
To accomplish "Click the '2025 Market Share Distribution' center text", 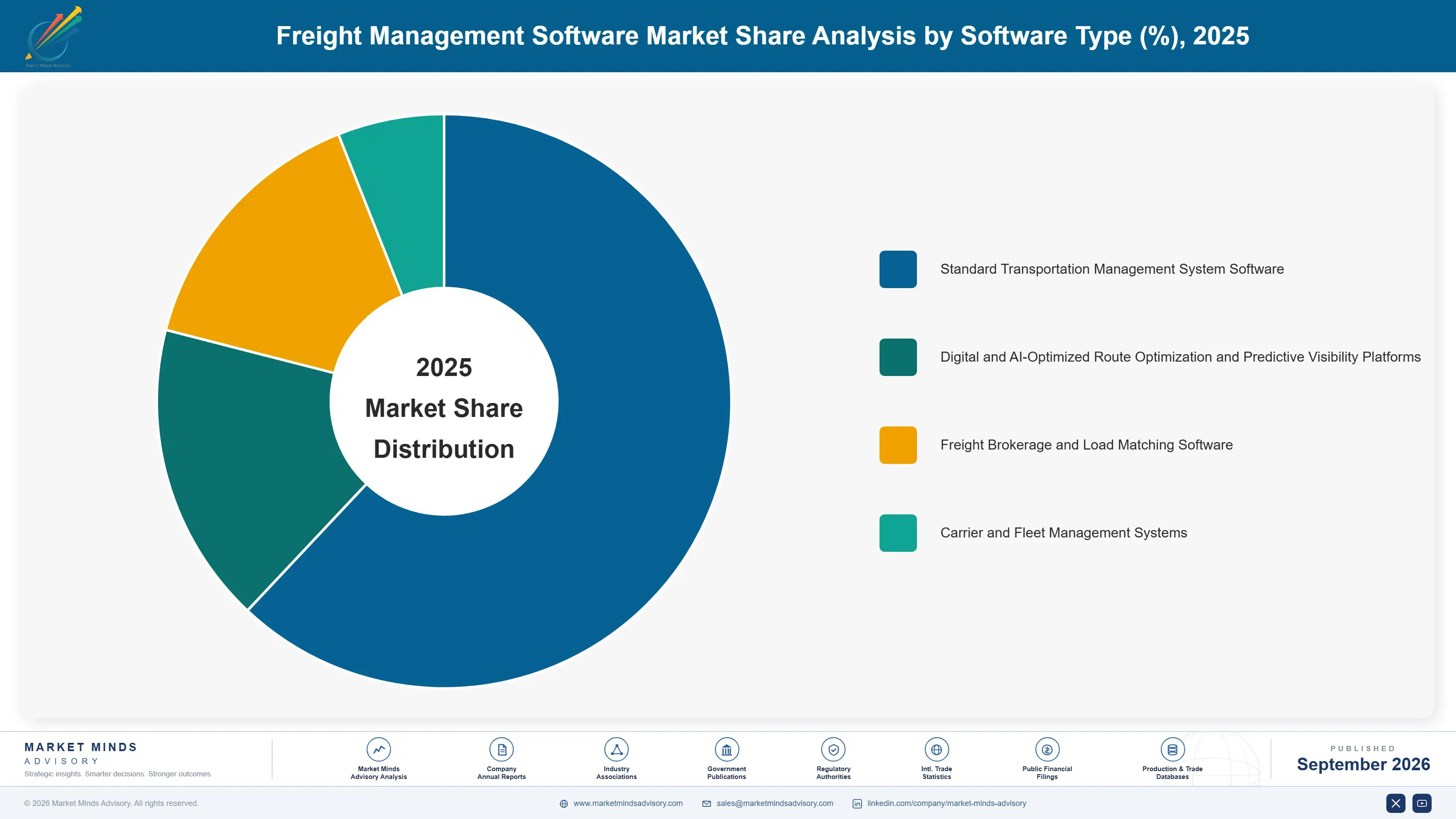I will [x=444, y=408].
